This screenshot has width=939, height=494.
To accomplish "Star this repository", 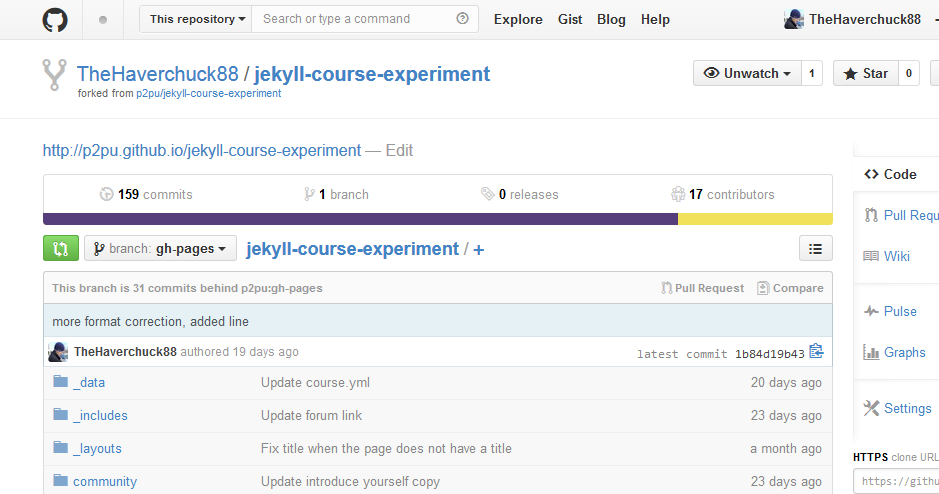I will click(x=865, y=73).
